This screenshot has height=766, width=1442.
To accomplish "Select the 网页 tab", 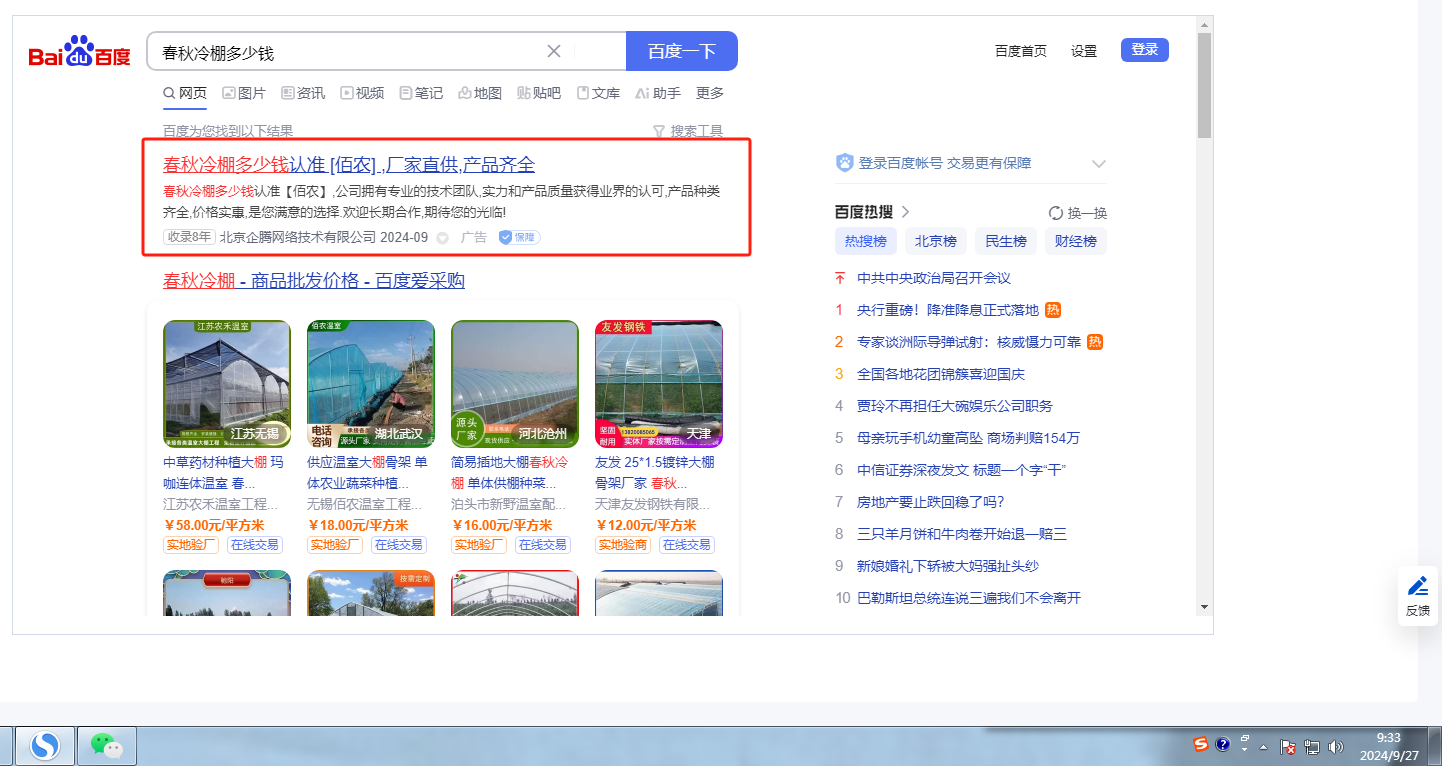I will (x=185, y=93).
